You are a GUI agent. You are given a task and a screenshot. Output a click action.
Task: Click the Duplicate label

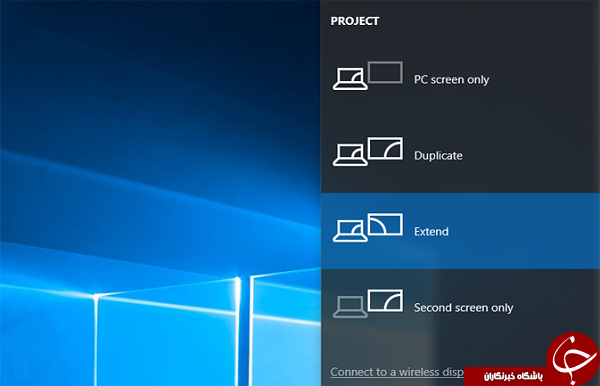pyautogui.click(x=438, y=155)
